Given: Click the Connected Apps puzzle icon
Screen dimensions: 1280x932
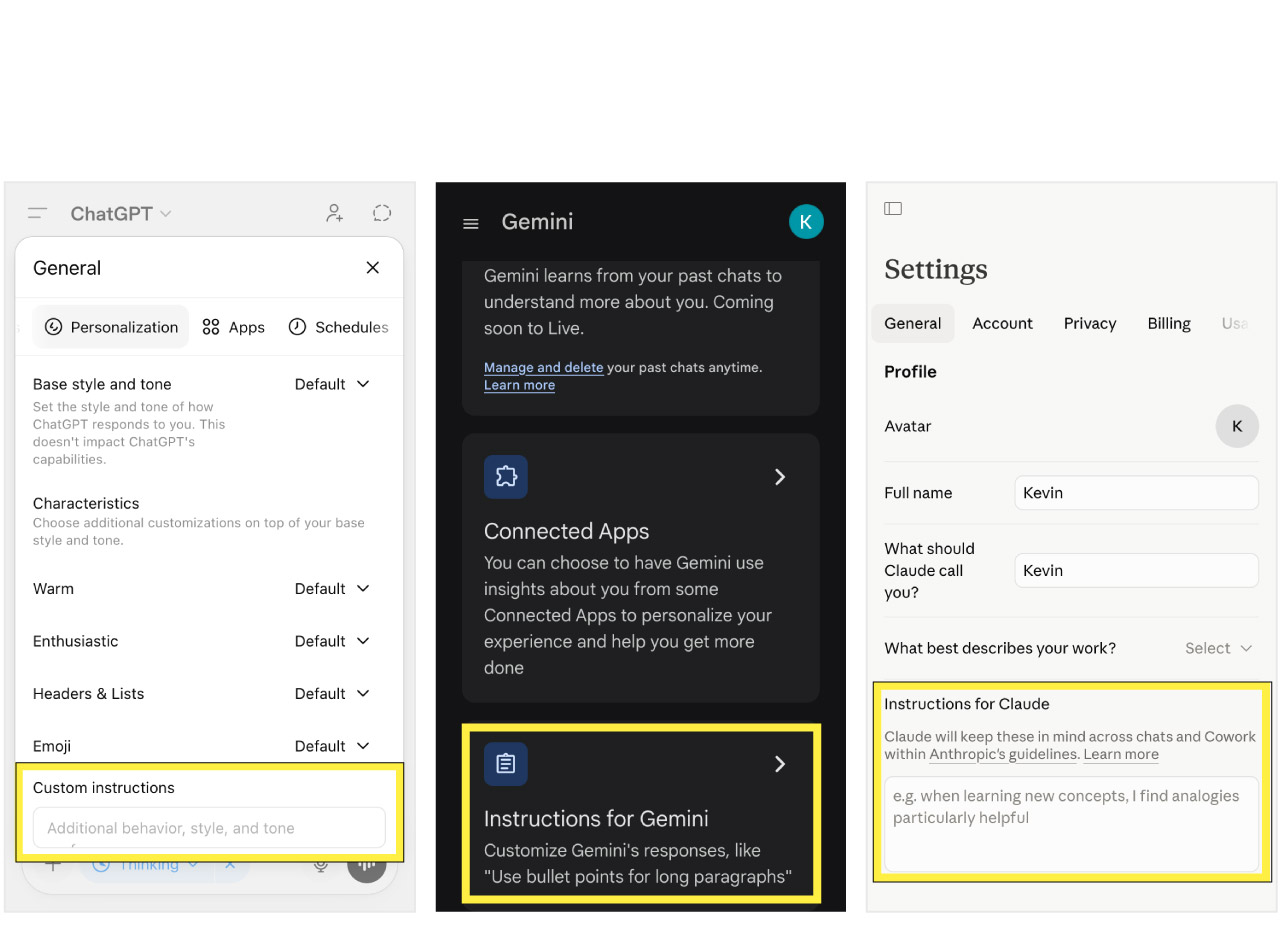Looking at the screenshot, I should click(506, 477).
